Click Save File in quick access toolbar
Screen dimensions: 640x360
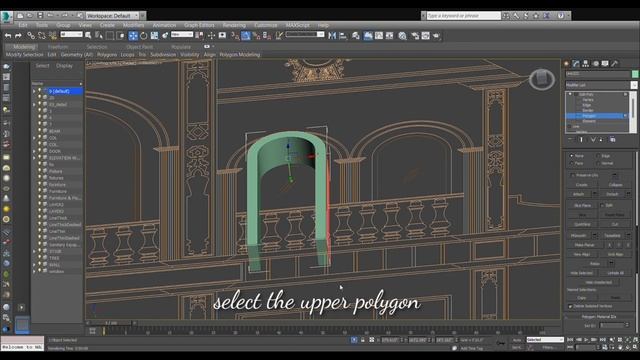click(x=40, y=16)
